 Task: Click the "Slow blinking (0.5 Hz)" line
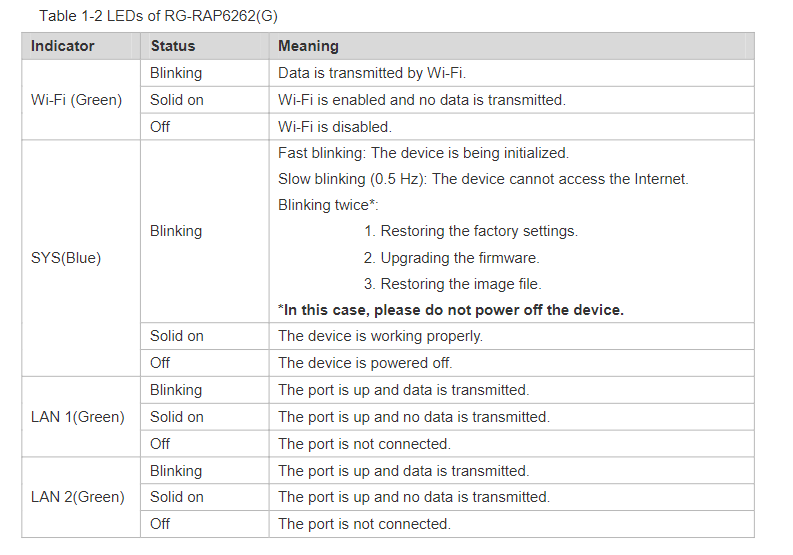tap(483, 179)
